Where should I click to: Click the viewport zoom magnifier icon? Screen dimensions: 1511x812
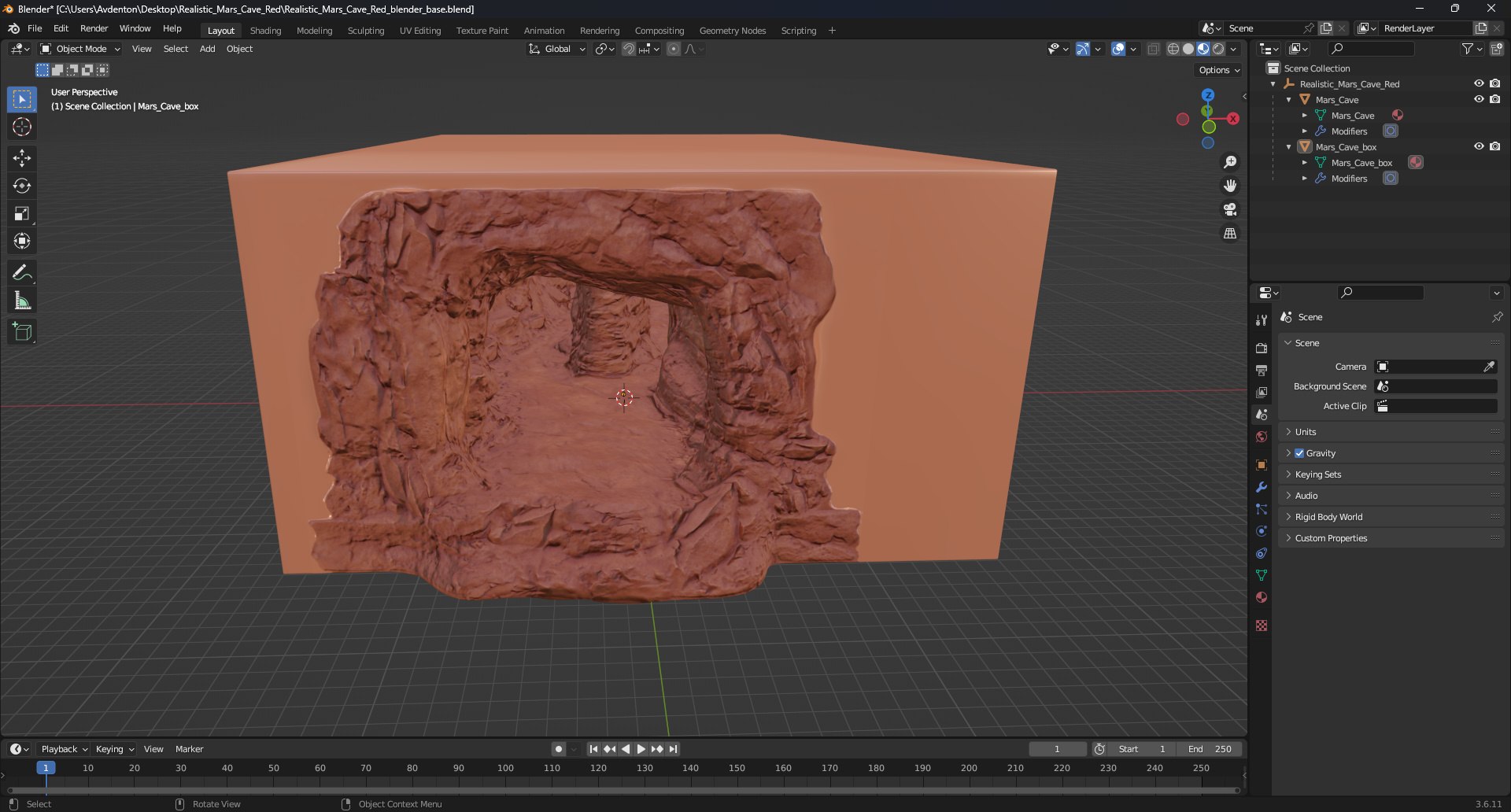click(x=1230, y=162)
